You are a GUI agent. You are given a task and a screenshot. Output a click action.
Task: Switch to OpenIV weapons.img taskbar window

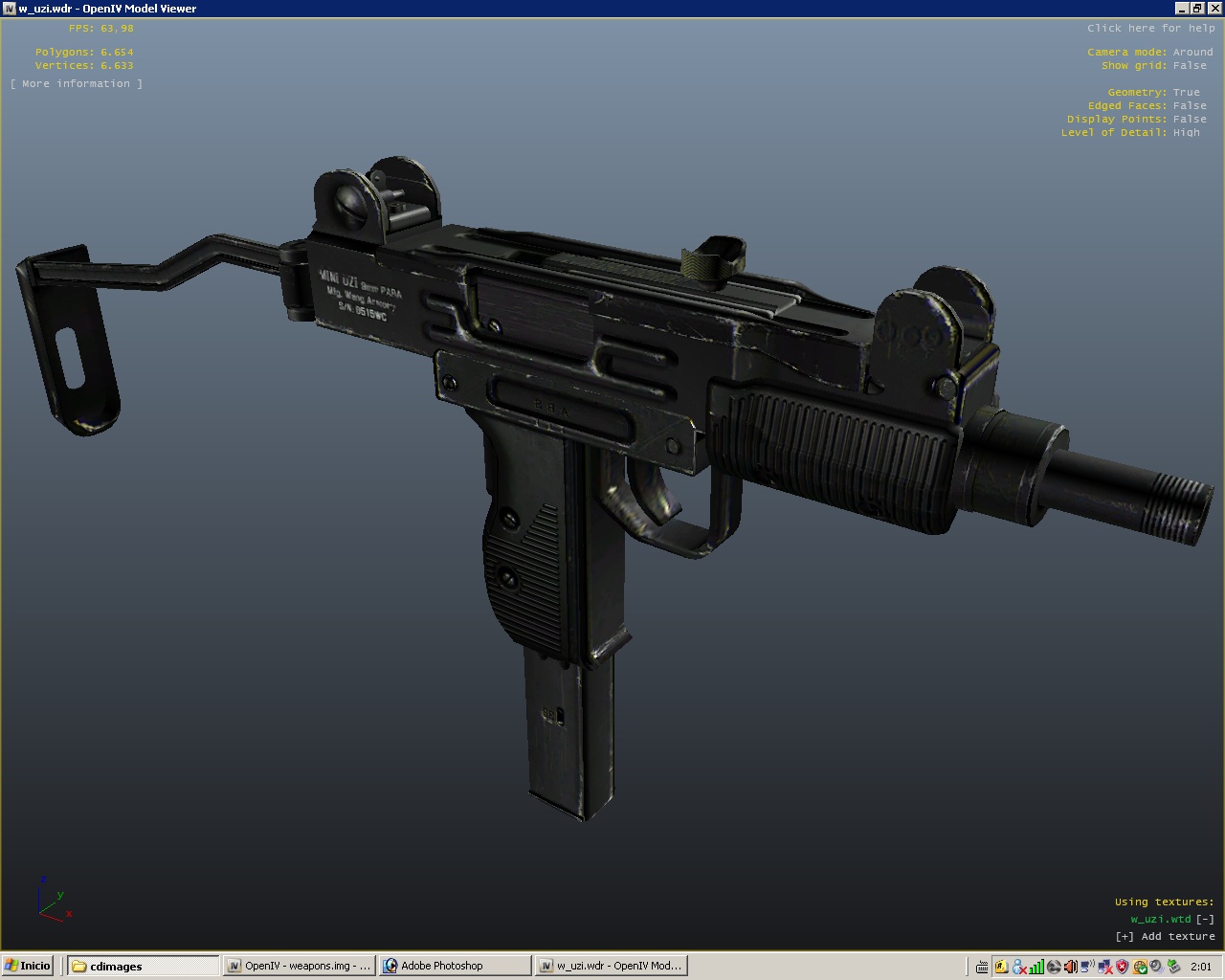click(x=299, y=966)
